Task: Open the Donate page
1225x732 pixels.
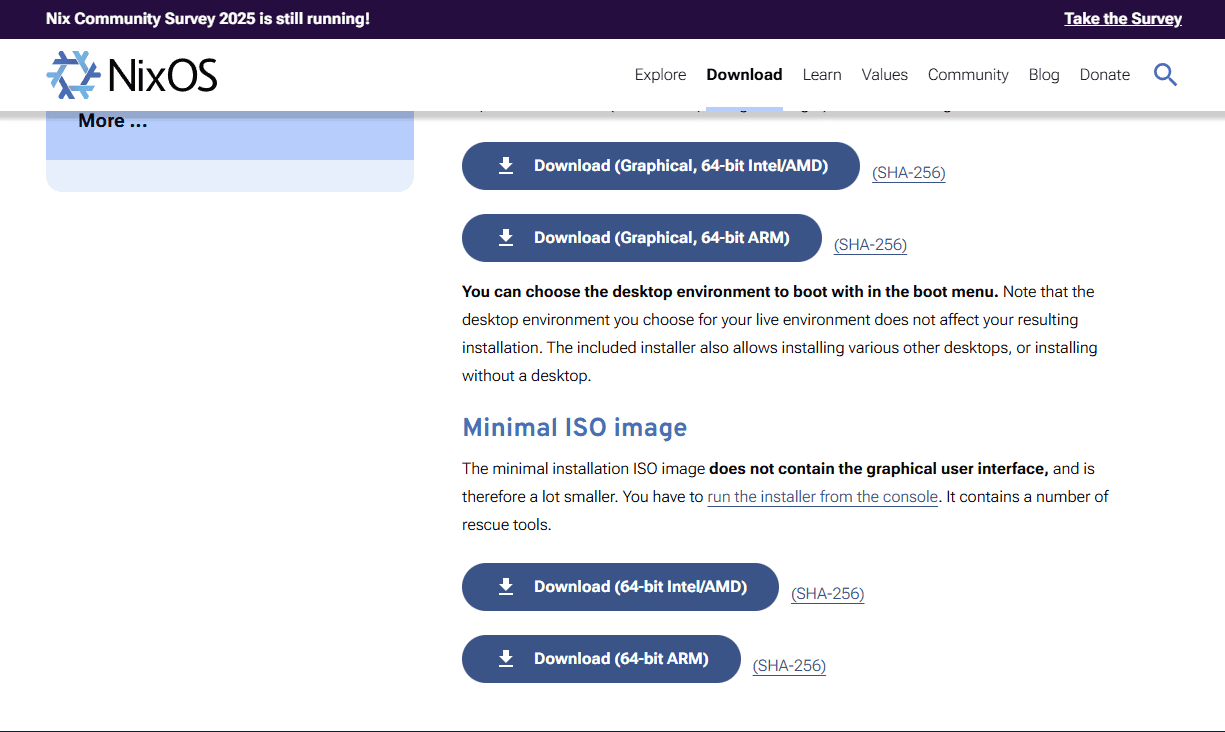Action: coord(1104,74)
